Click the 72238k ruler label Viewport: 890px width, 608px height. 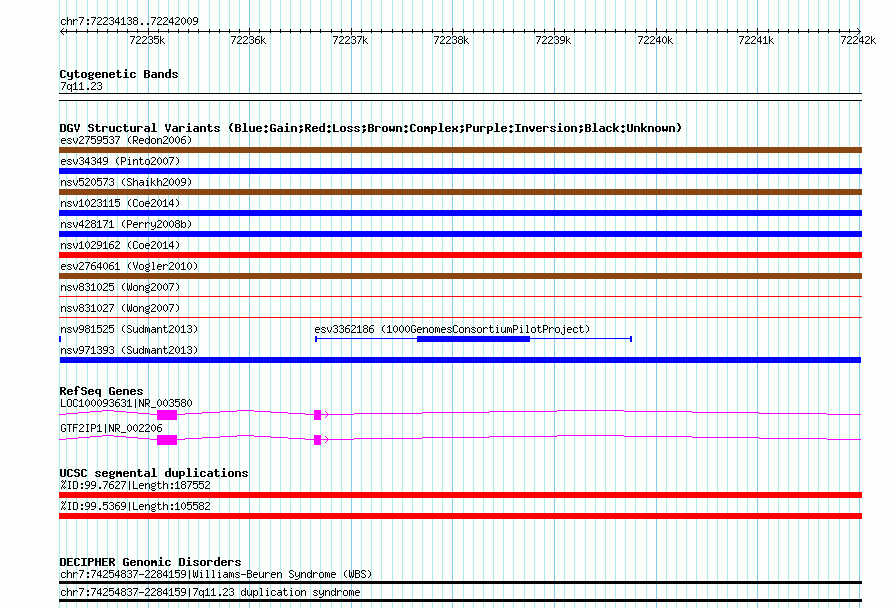pos(451,40)
